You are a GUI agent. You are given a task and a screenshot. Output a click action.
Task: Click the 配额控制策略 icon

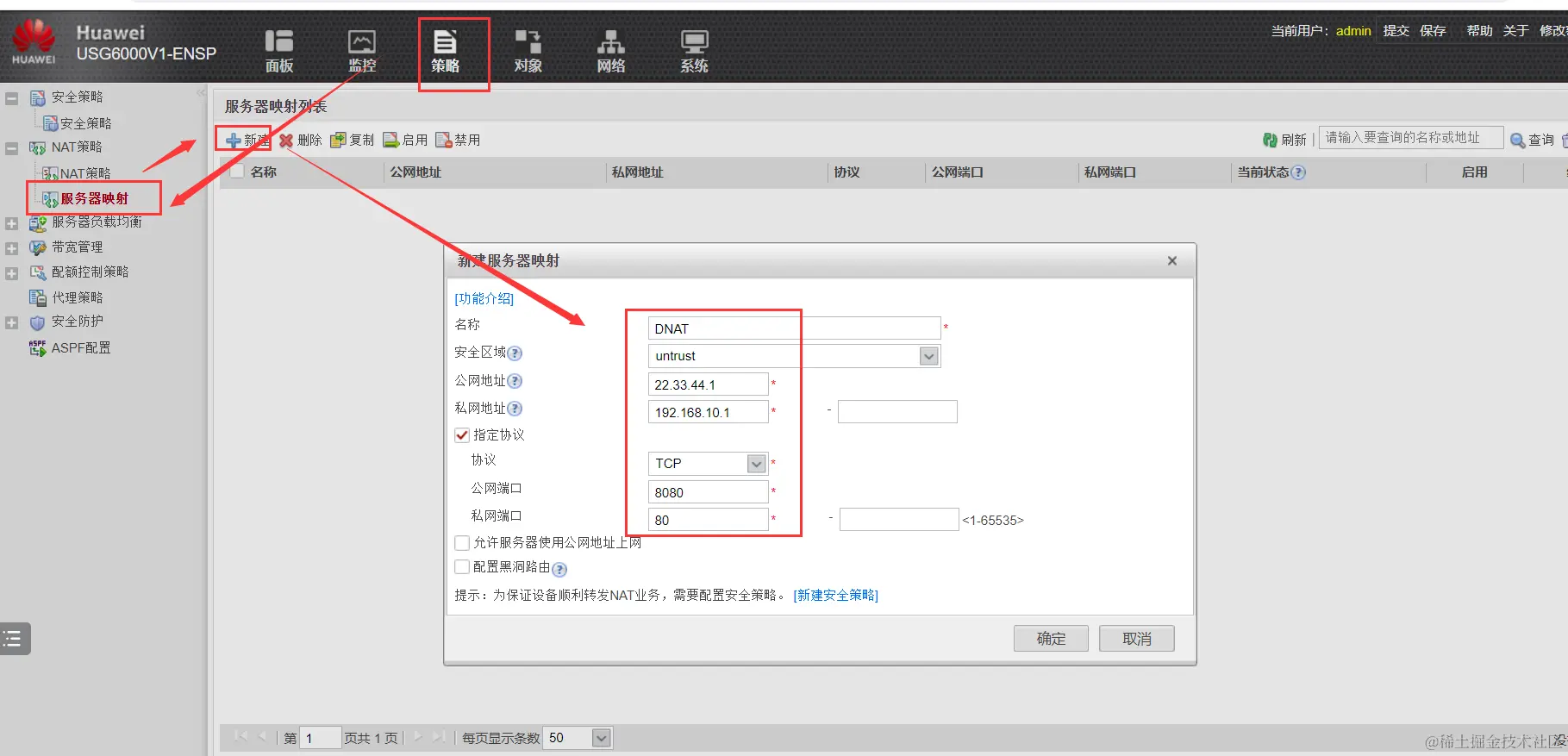tap(38, 272)
